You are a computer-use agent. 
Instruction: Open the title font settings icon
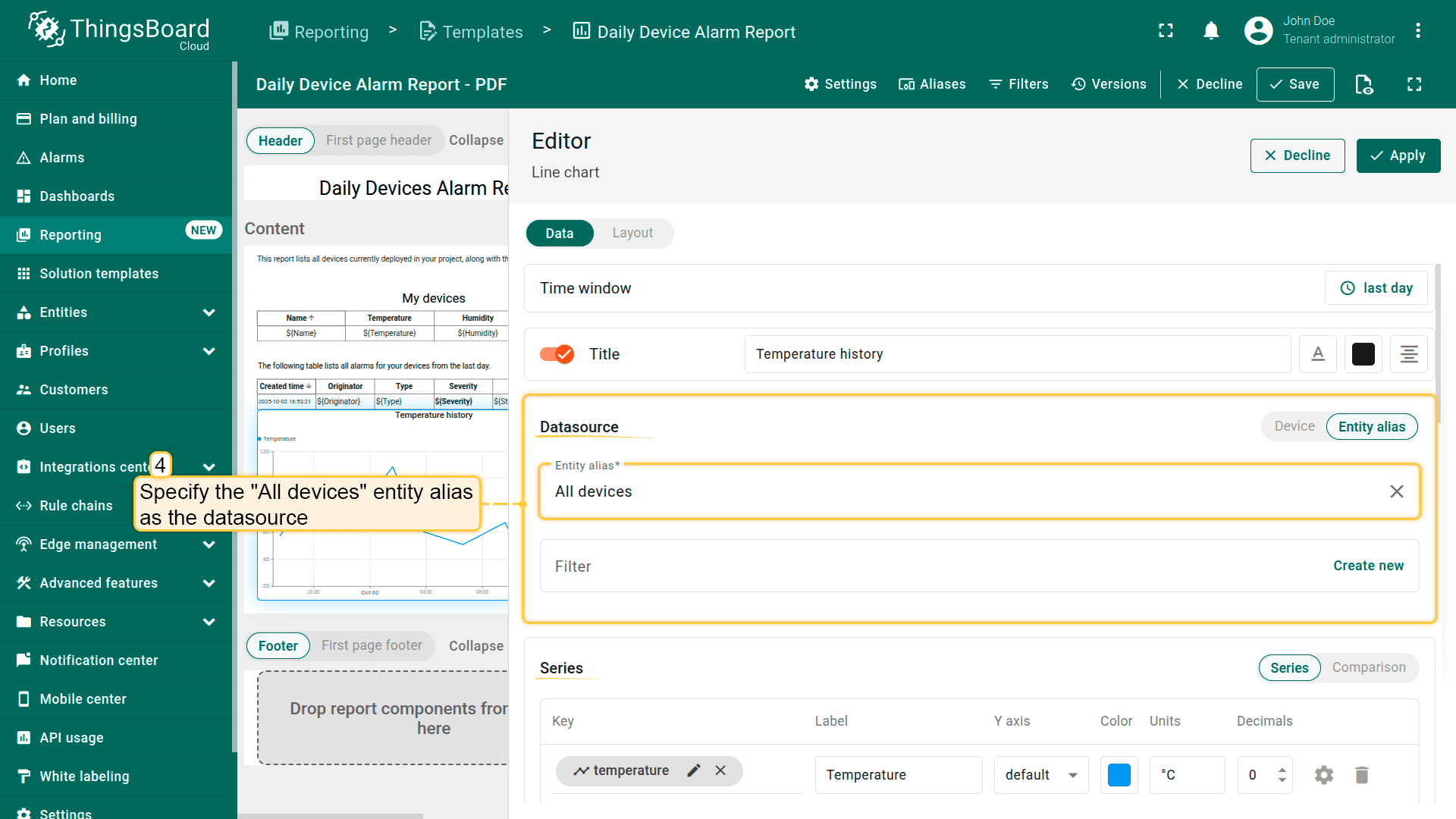tap(1318, 354)
